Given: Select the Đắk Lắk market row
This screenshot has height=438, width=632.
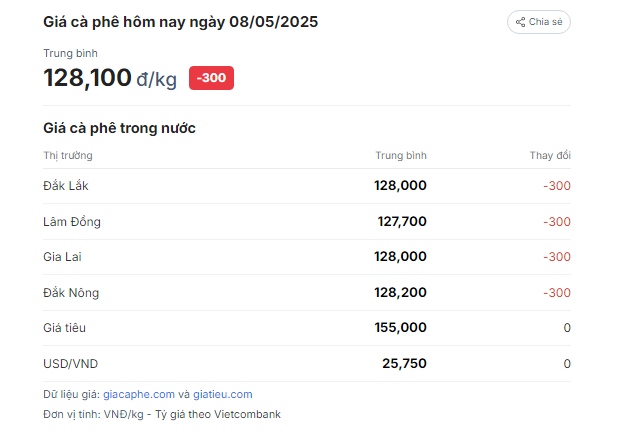Looking at the screenshot, I should pos(307,186).
